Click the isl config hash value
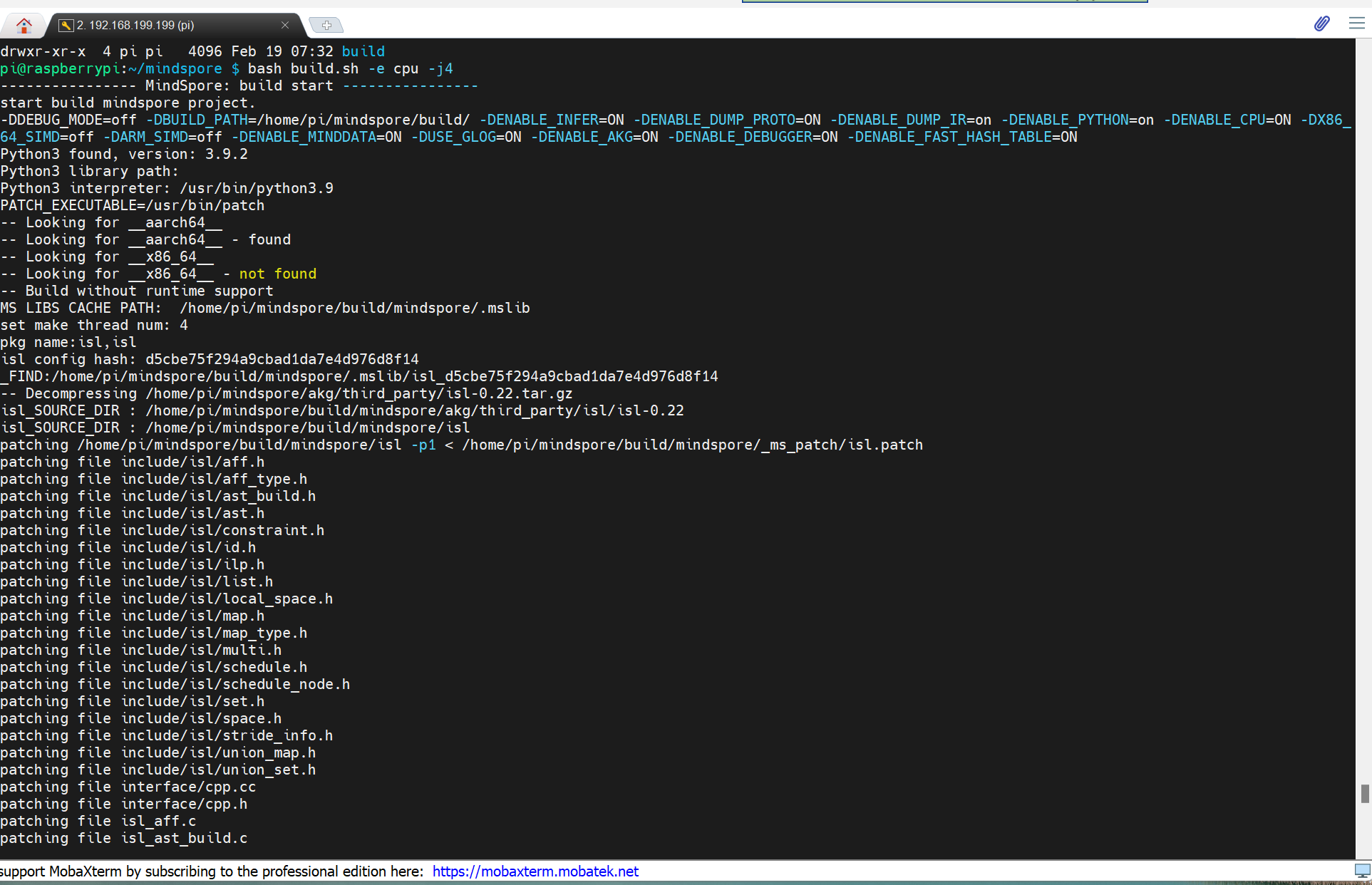 click(282, 359)
